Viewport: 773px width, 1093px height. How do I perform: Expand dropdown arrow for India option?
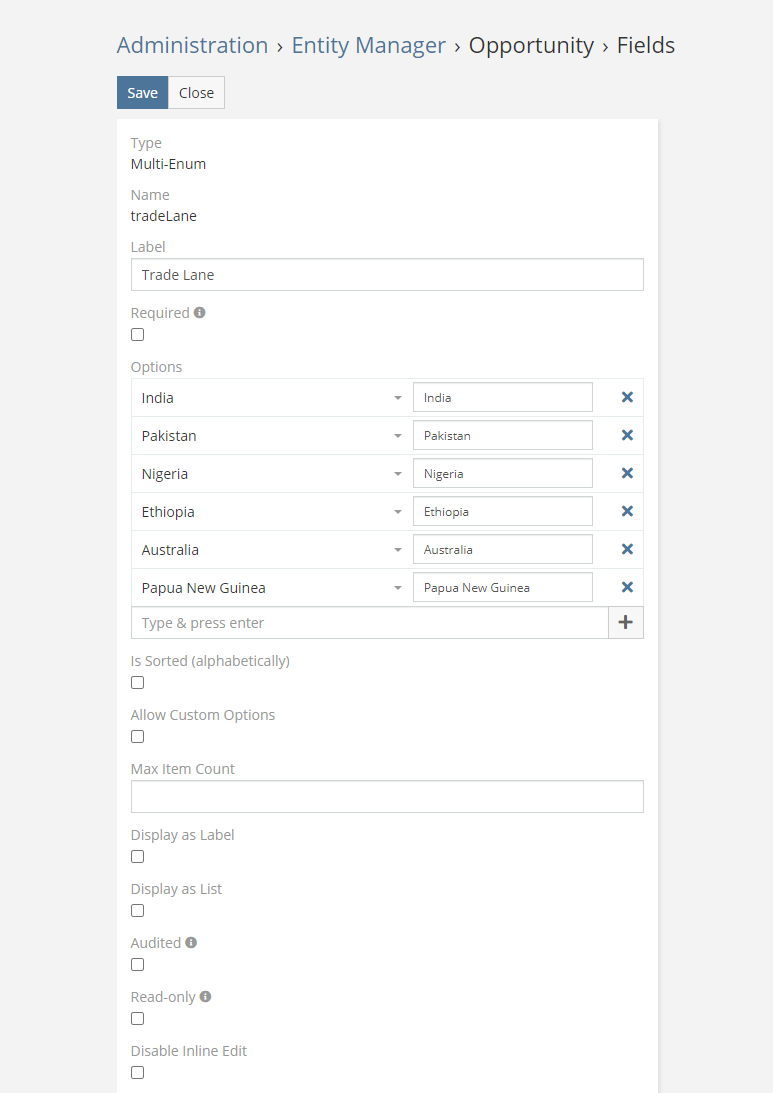397,398
